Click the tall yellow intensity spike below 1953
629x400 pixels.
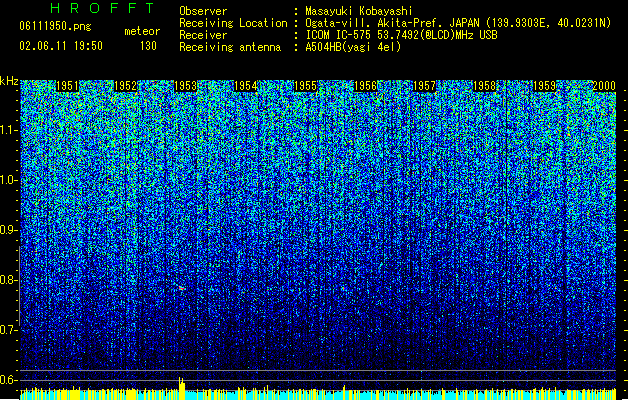(x=182, y=388)
